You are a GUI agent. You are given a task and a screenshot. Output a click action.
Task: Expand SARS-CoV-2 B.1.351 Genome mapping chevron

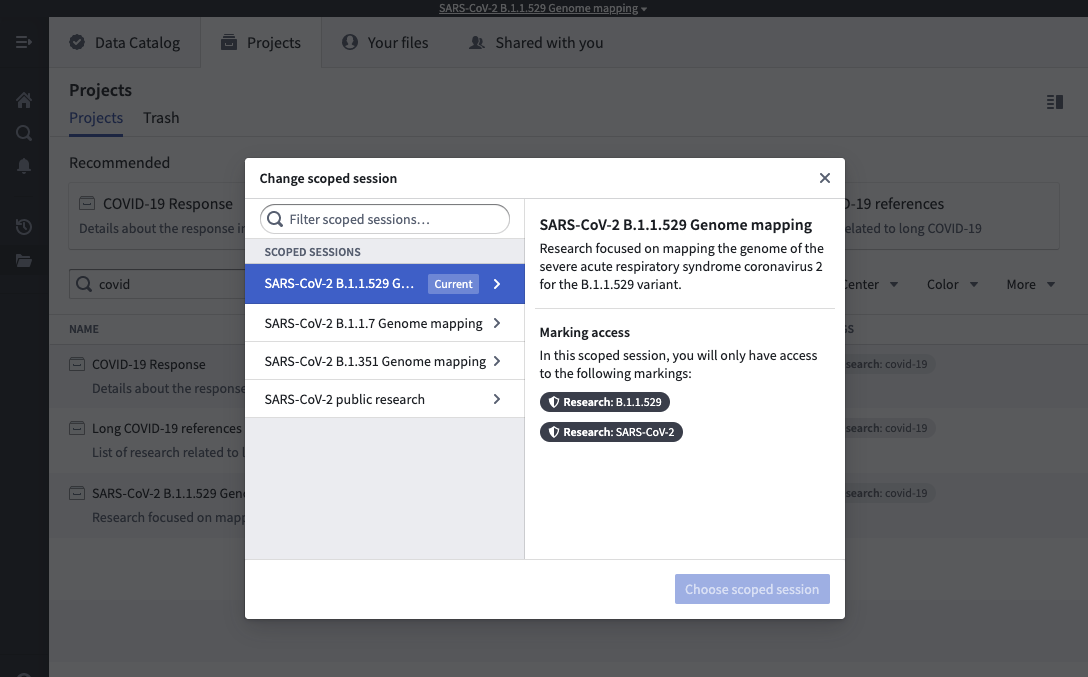(497, 361)
